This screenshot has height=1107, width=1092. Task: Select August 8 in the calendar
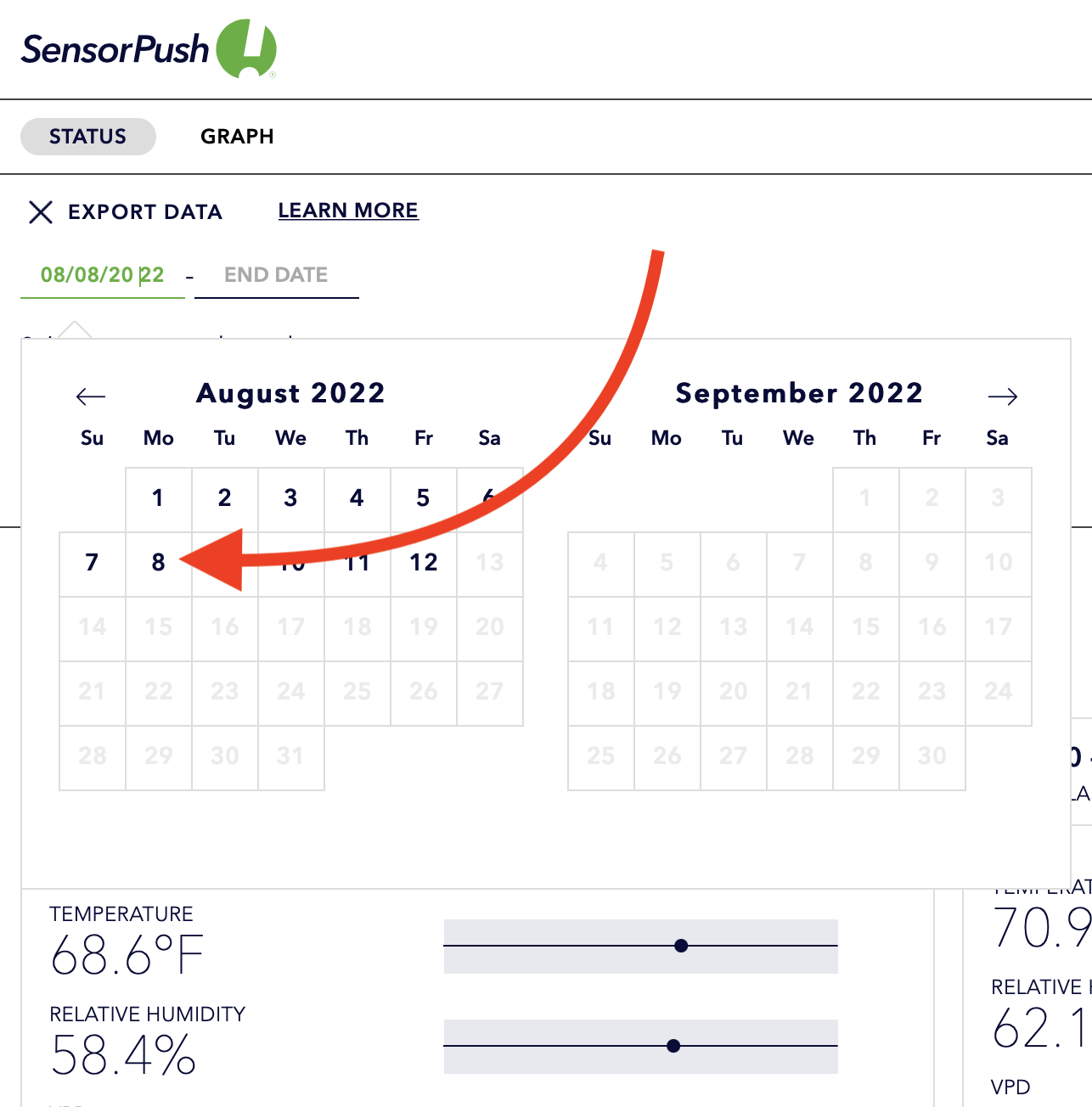159,564
